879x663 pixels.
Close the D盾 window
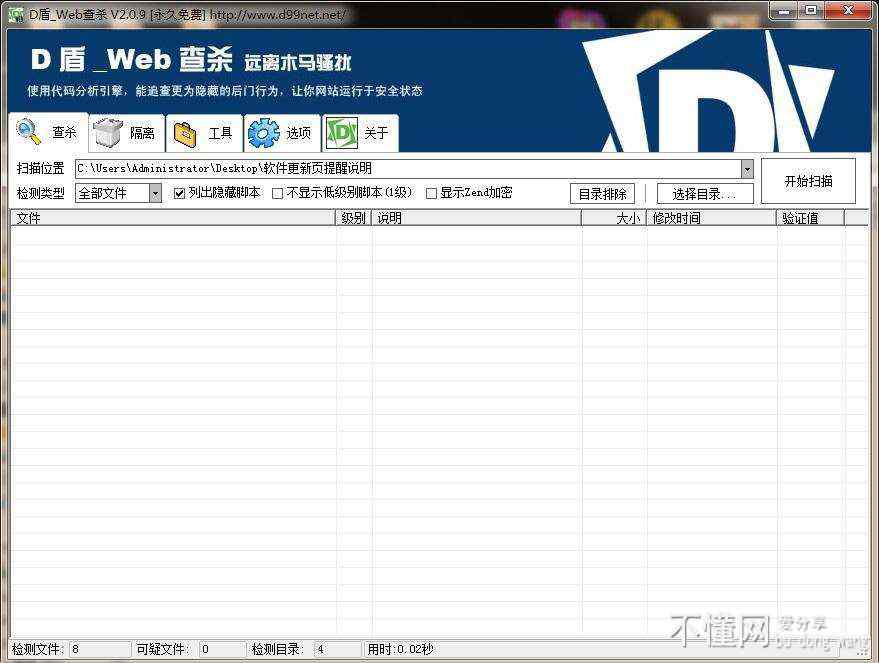(848, 11)
